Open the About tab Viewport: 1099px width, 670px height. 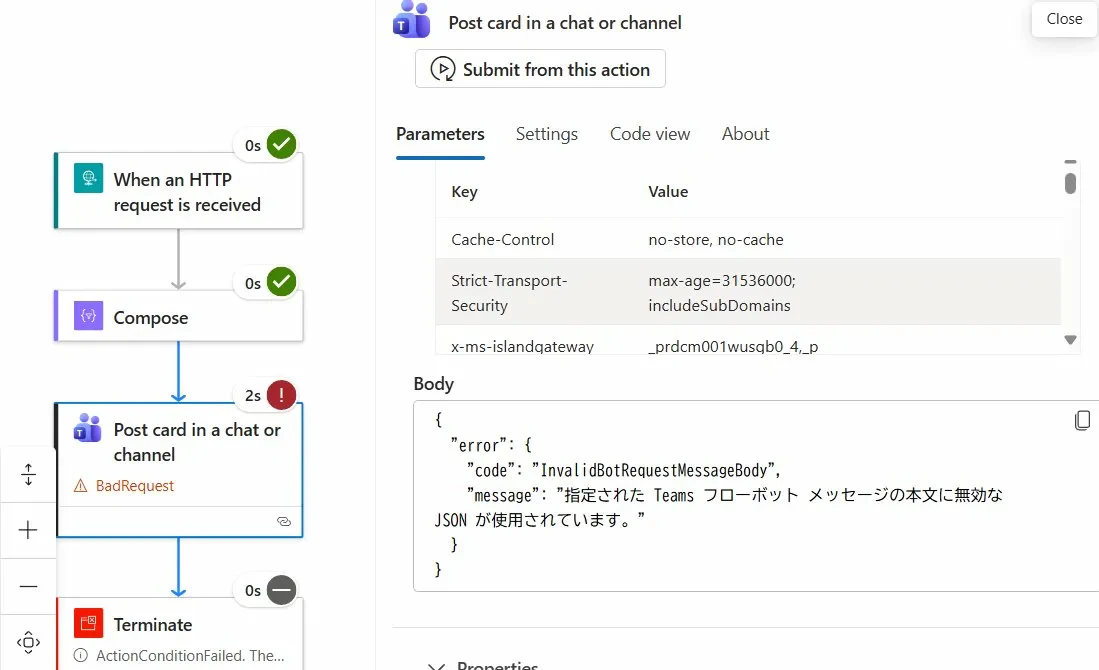[x=745, y=134]
